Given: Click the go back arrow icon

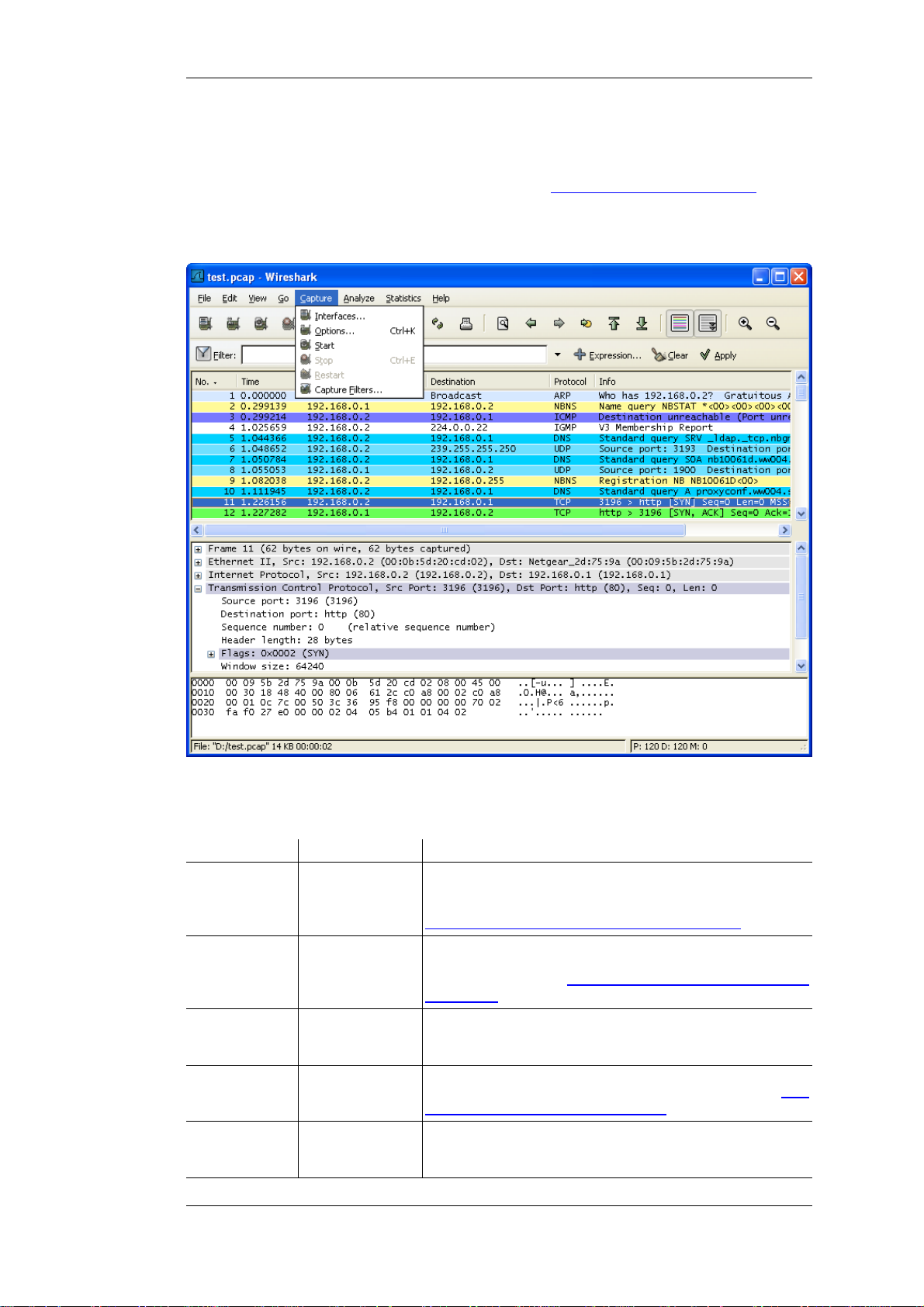Looking at the screenshot, I should [531, 323].
